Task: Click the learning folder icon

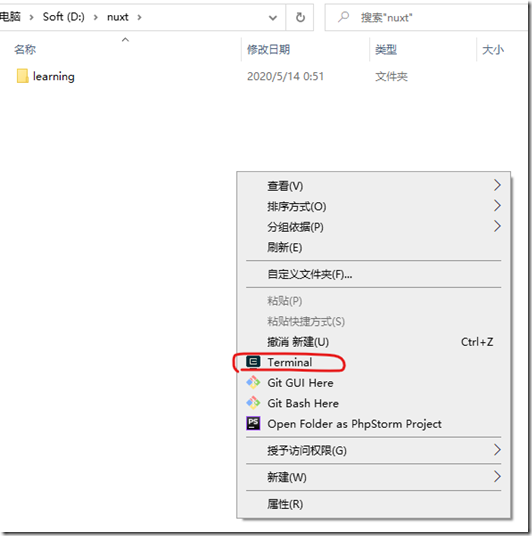Action: click(x=23, y=76)
